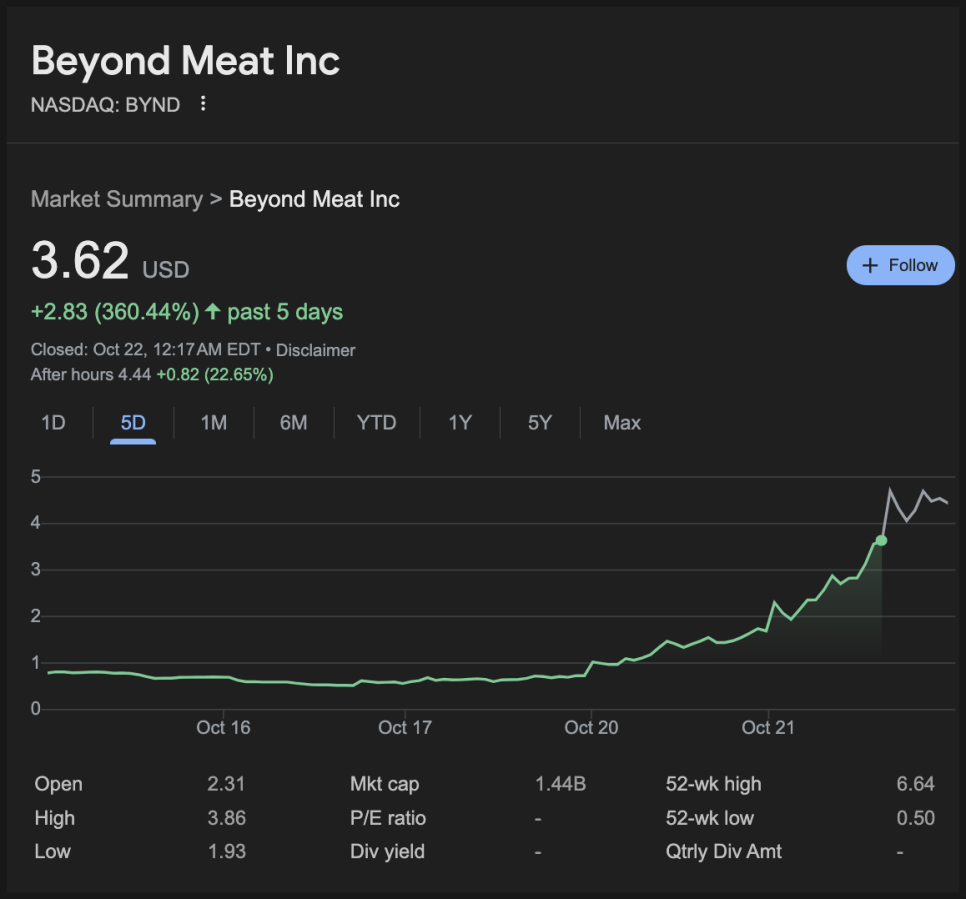
Task: Click the Oct 20 date label on chart axis
Action: tap(591, 727)
